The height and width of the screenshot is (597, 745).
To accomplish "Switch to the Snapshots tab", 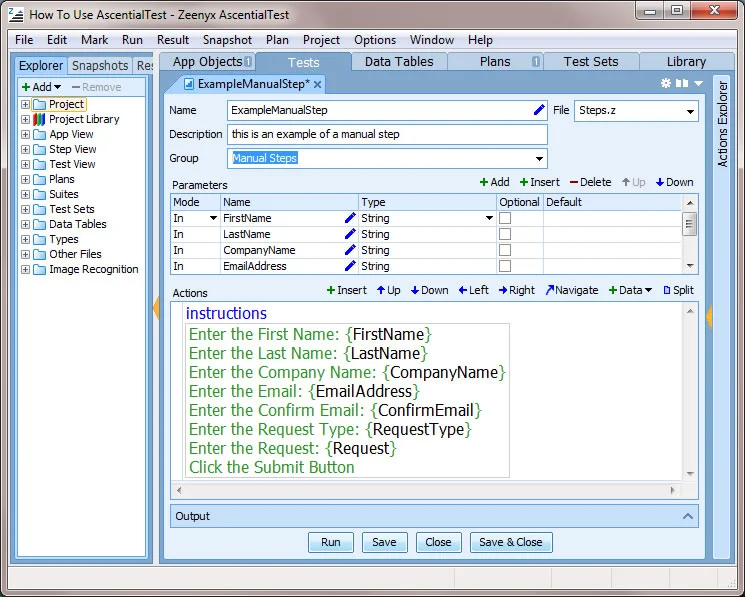I will [x=100, y=66].
